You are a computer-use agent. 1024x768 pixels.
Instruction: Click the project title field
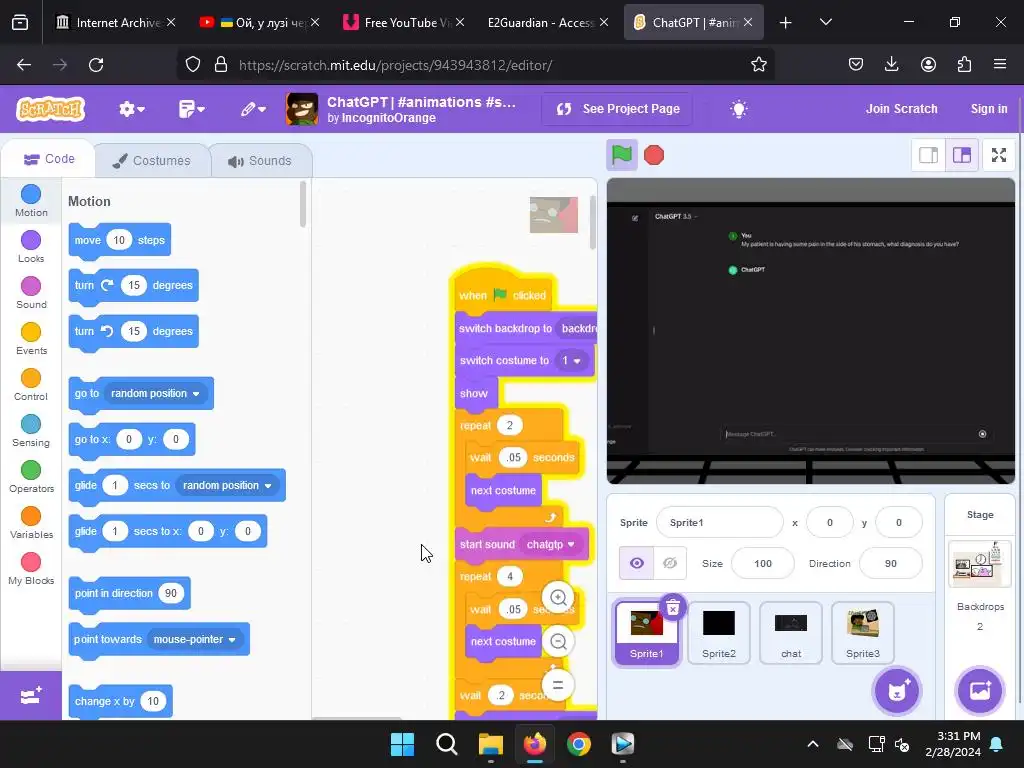[422, 102]
